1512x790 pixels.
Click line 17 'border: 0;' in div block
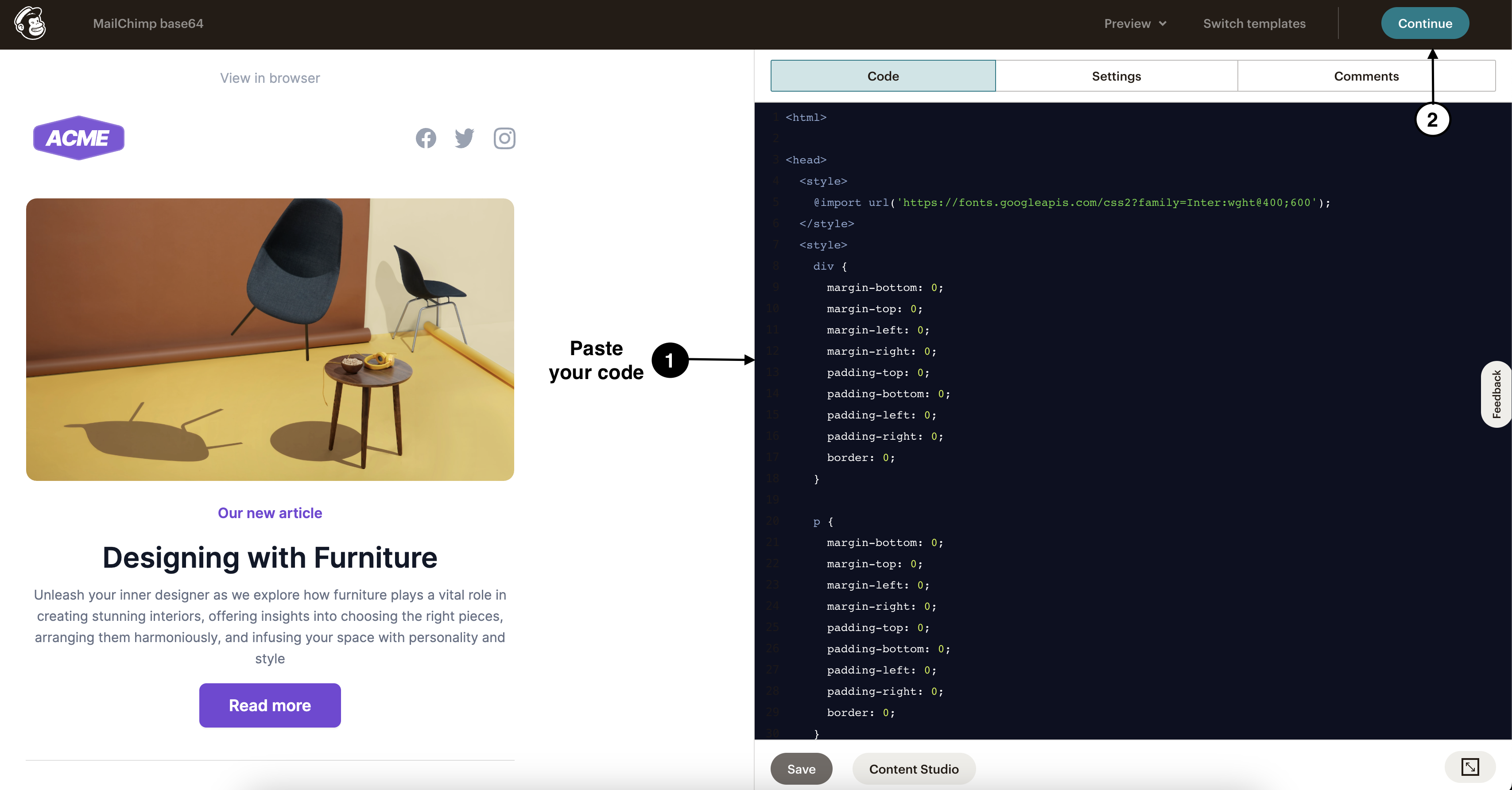(861, 457)
